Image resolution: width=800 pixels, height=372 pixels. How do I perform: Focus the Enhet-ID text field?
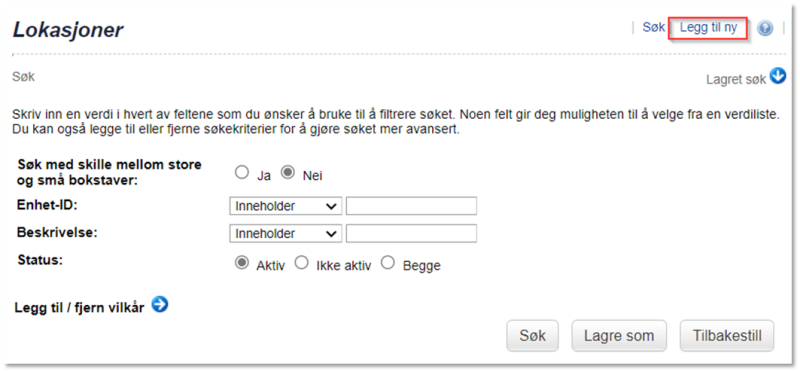click(411, 207)
